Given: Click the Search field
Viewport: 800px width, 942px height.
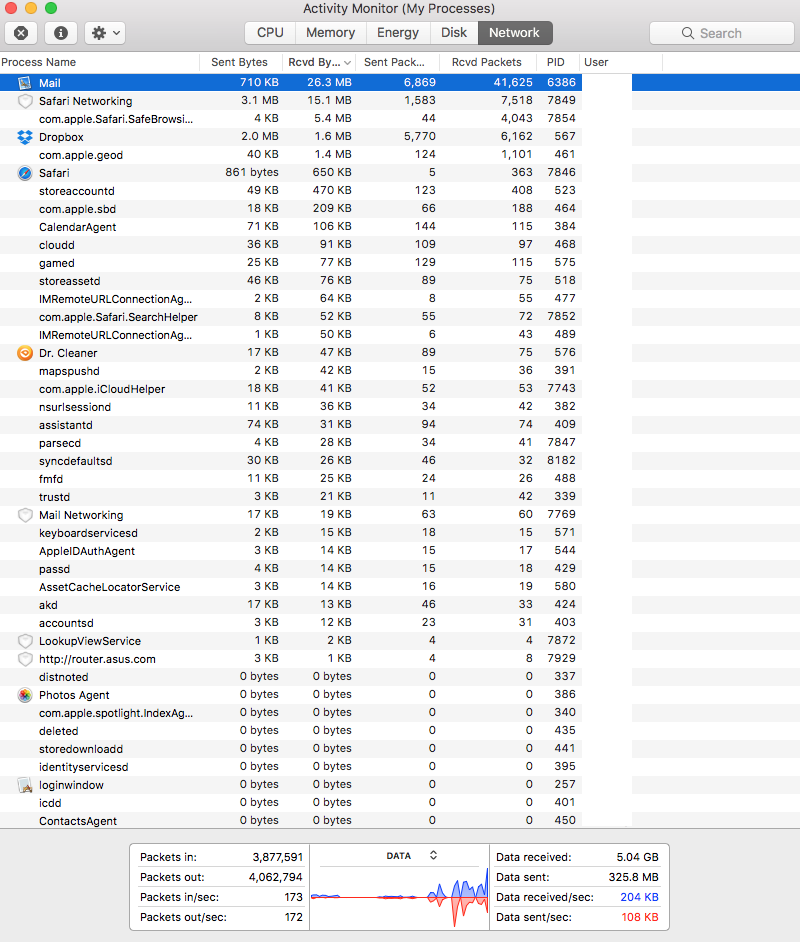Looking at the screenshot, I should [721, 33].
